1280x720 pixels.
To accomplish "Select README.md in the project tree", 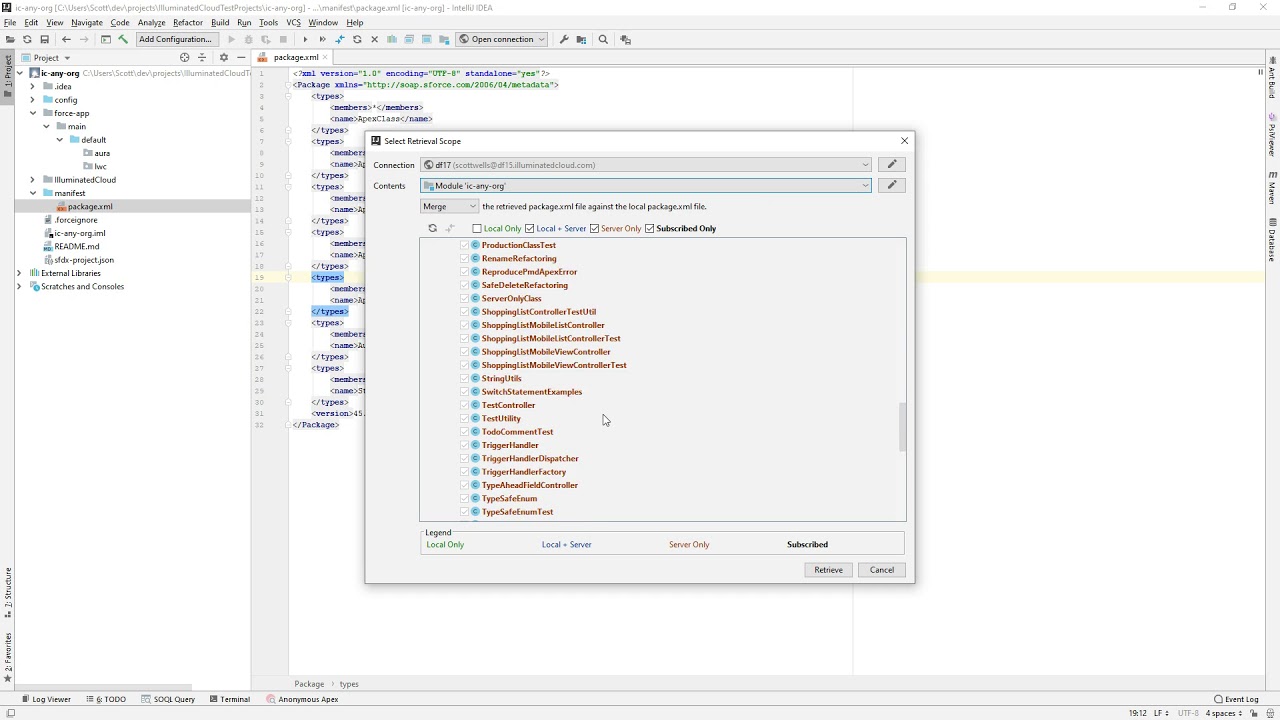I will click(77, 246).
